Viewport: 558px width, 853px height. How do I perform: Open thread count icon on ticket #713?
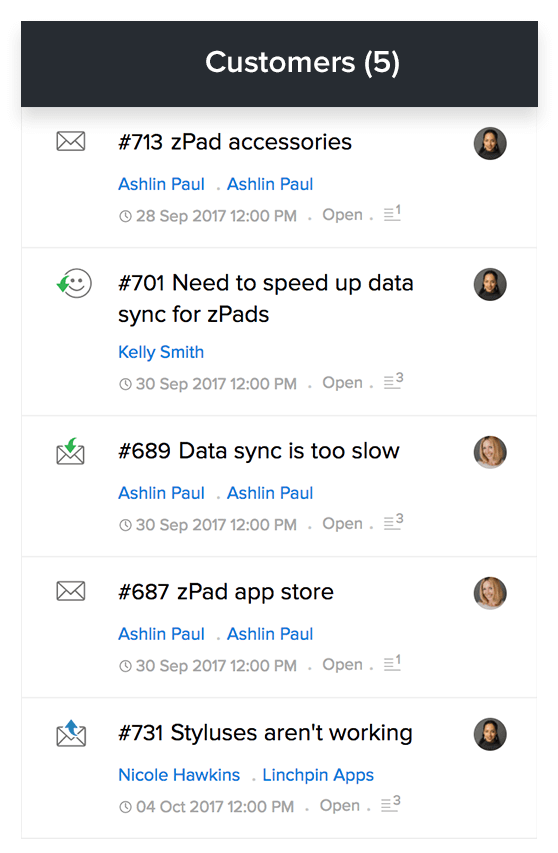coord(392,213)
